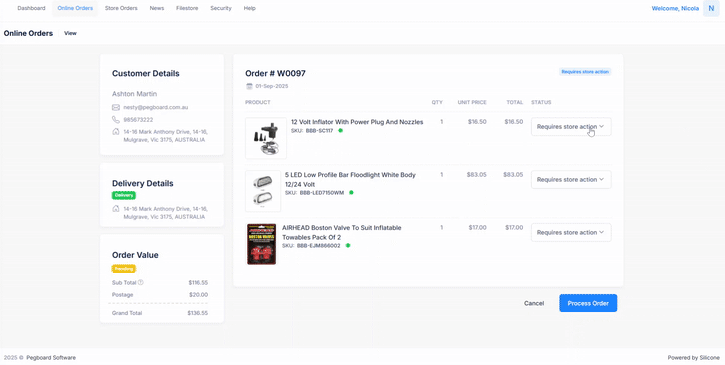Open the Store Orders menu item
725x365 pixels.
pyautogui.click(x=121, y=8)
